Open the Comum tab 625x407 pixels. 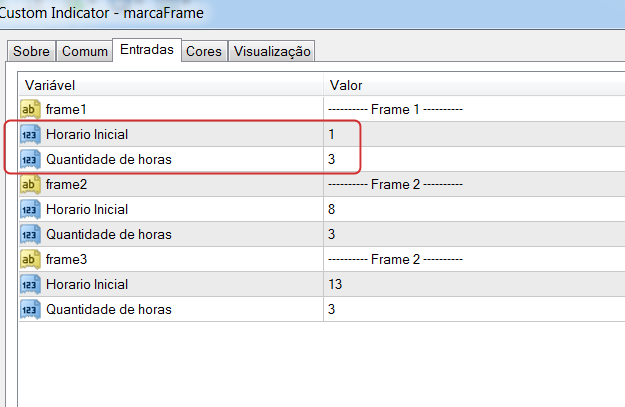(85, 51)
